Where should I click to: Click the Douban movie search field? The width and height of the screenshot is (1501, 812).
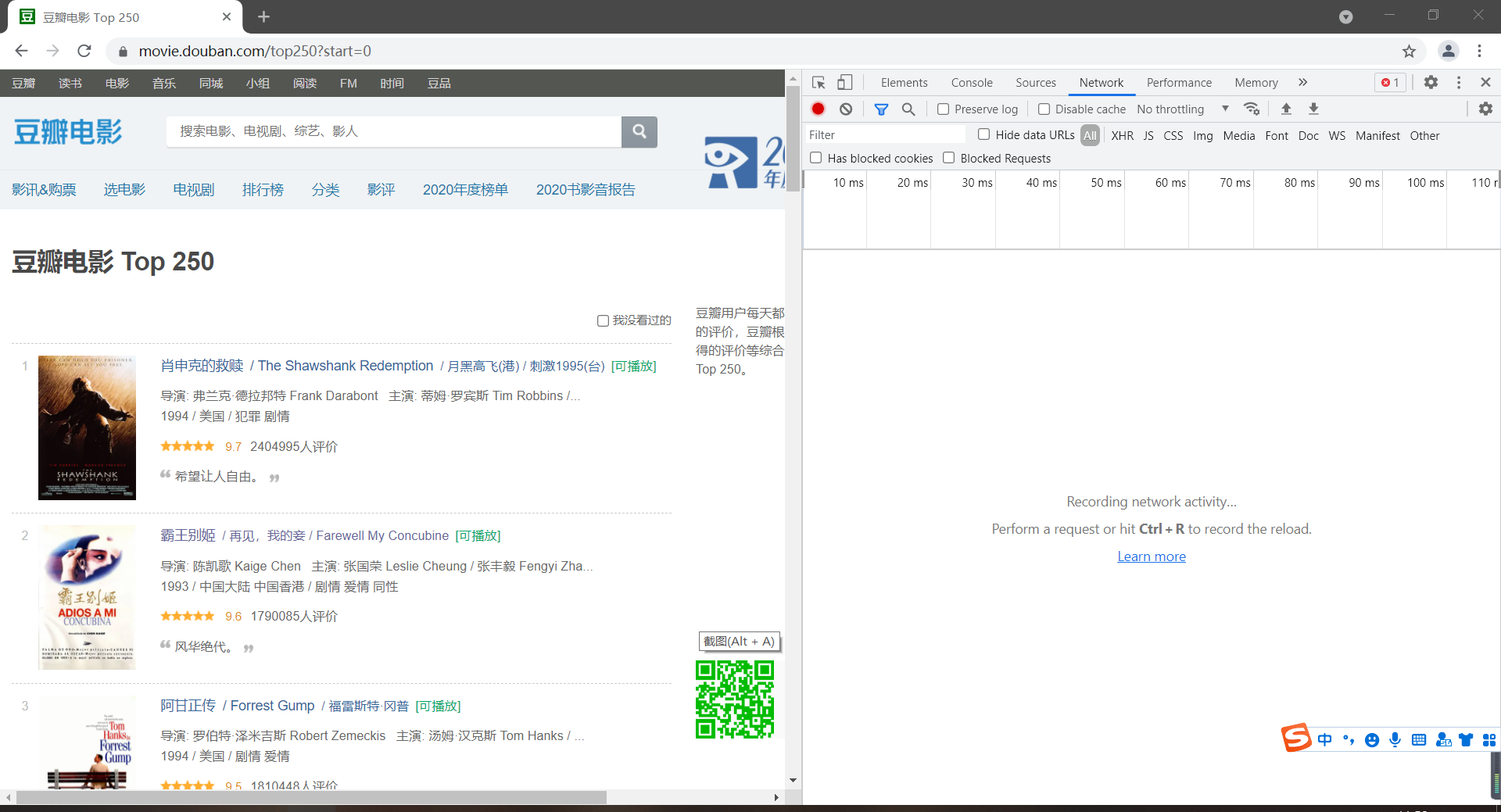[393, 131]
